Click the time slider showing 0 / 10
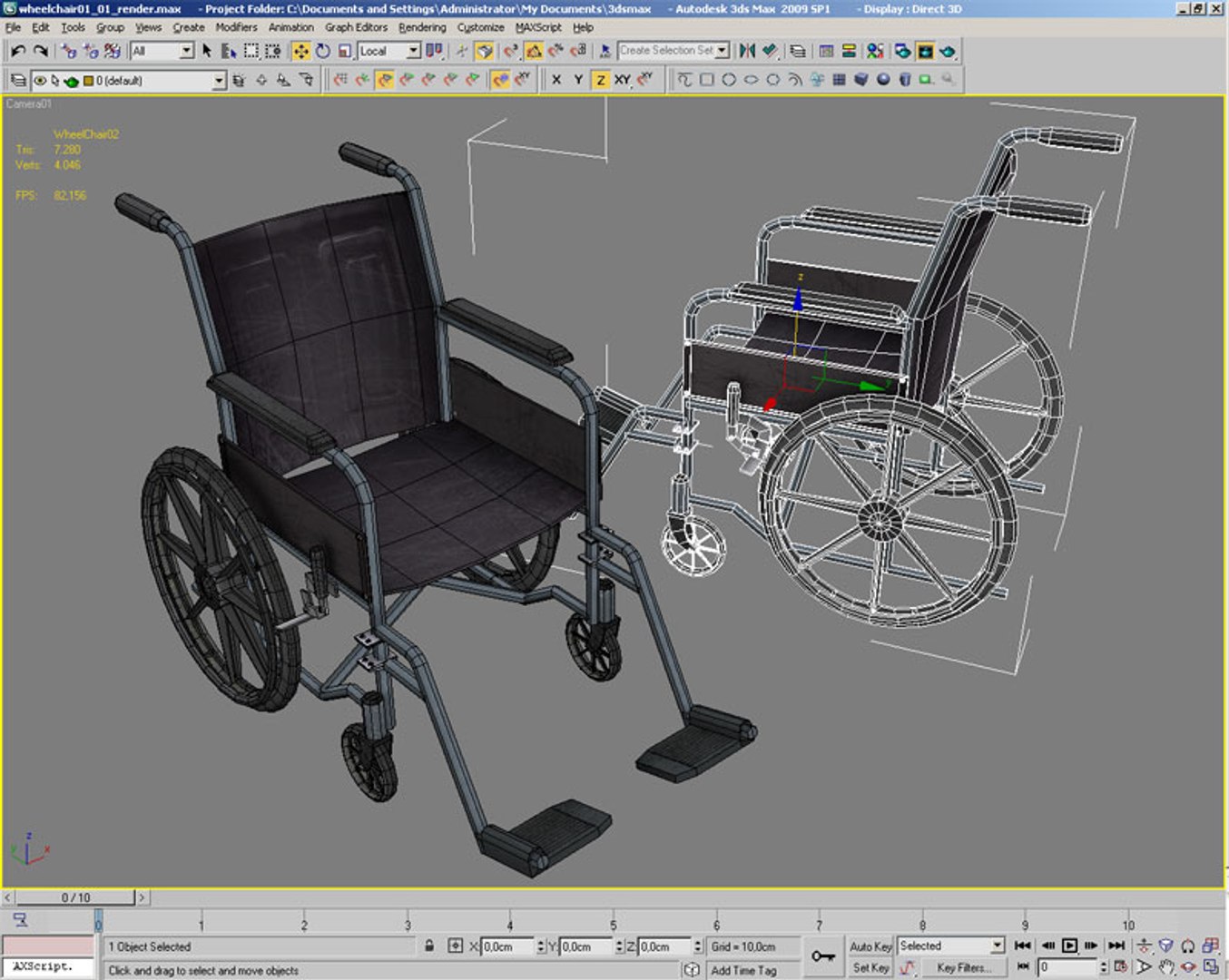1229x980 pixels. (x=76, y=897)
